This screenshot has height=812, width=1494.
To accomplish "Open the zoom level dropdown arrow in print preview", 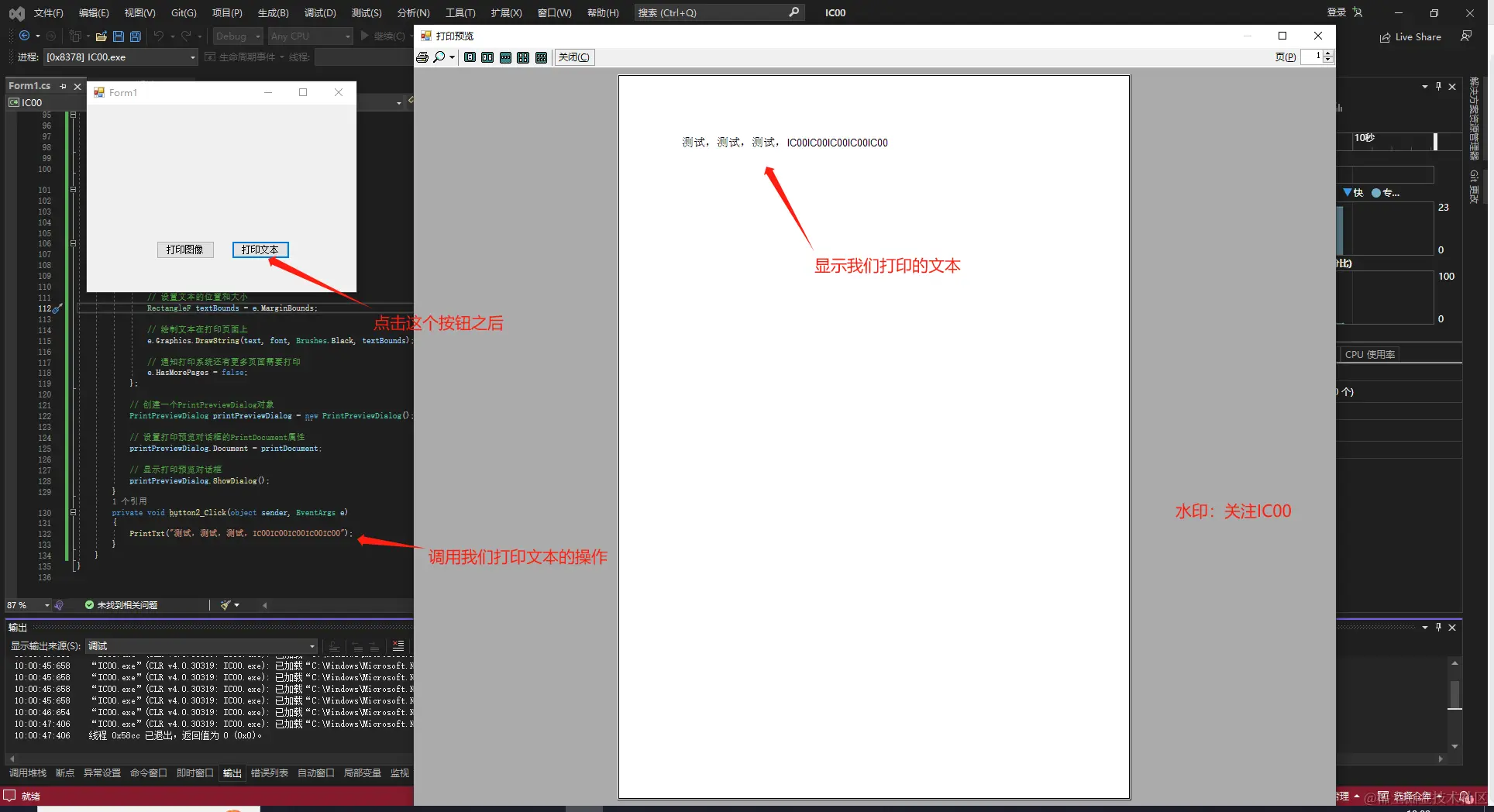I will (452, 57).
